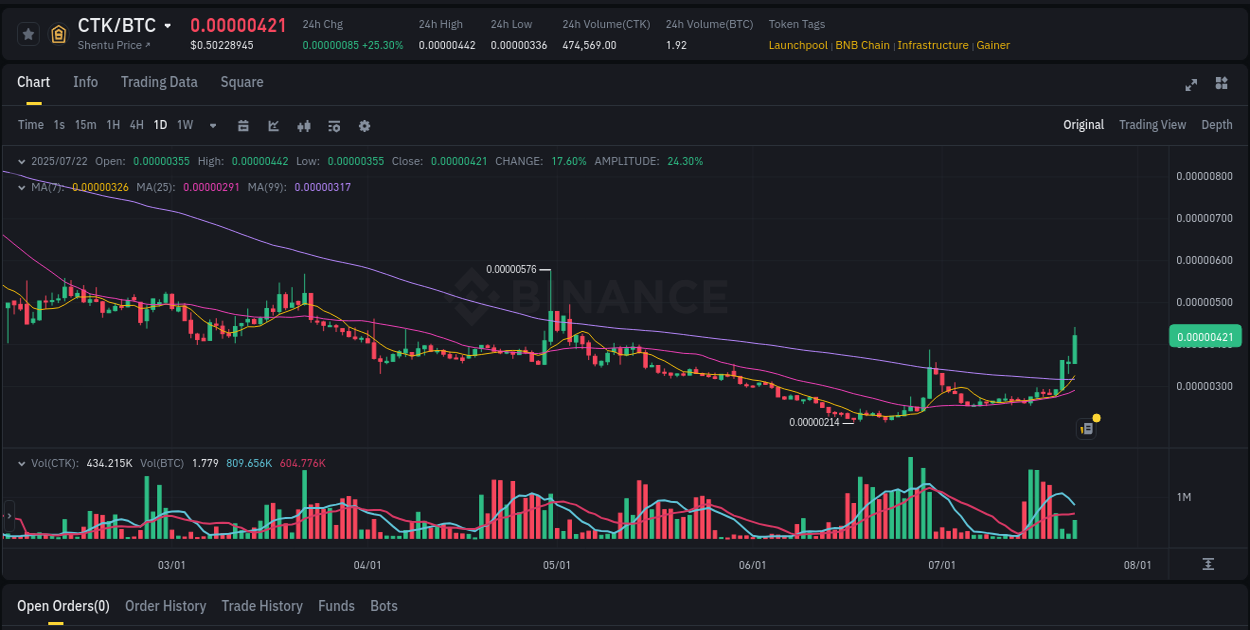Collapse the volume indicator panel
Image resolution: width=1250 pixels, height=630 pixels.
coord(22,462)
